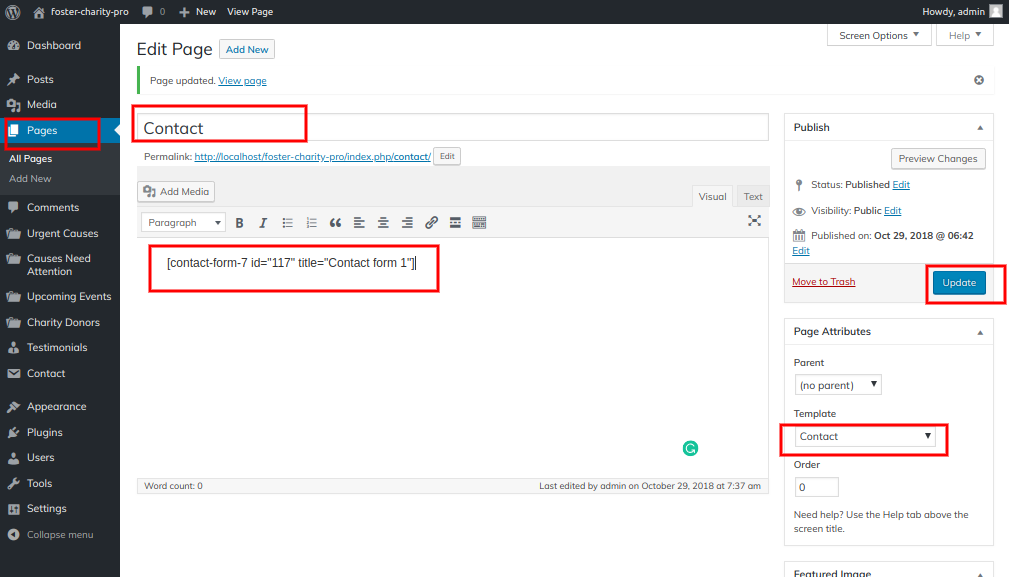Click Move to Trash link
Screen dimensions: 1009x577
pyautogui.click(x=824, y=282)
